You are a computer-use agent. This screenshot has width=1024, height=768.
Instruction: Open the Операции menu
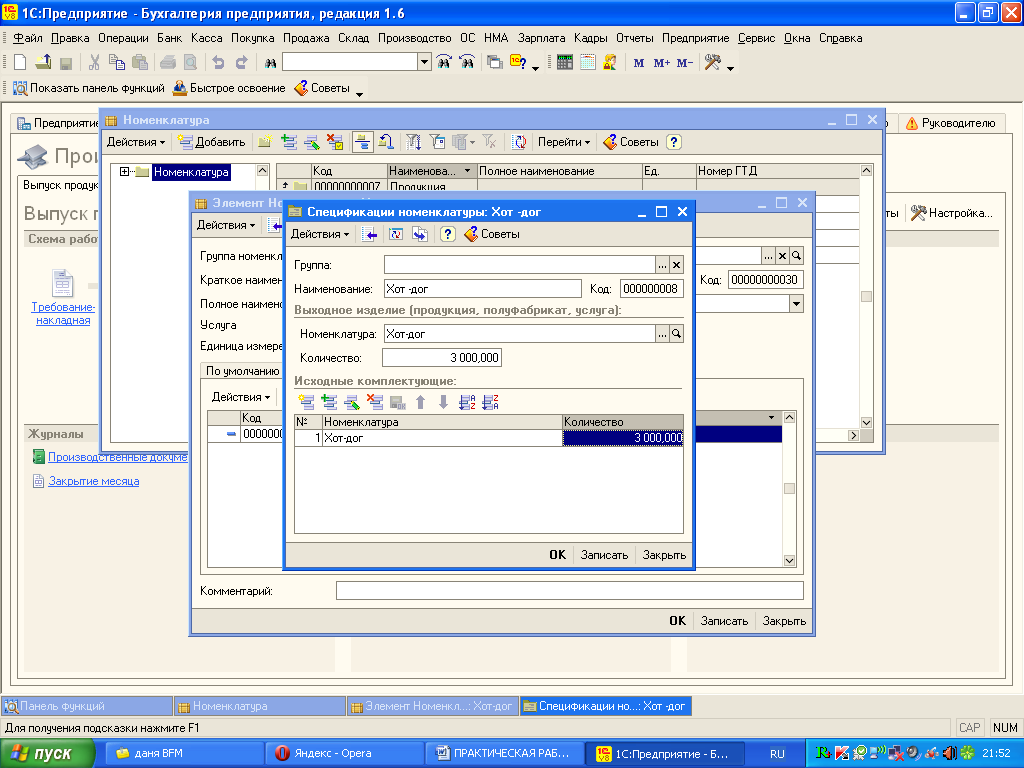(x=123, y=38)
